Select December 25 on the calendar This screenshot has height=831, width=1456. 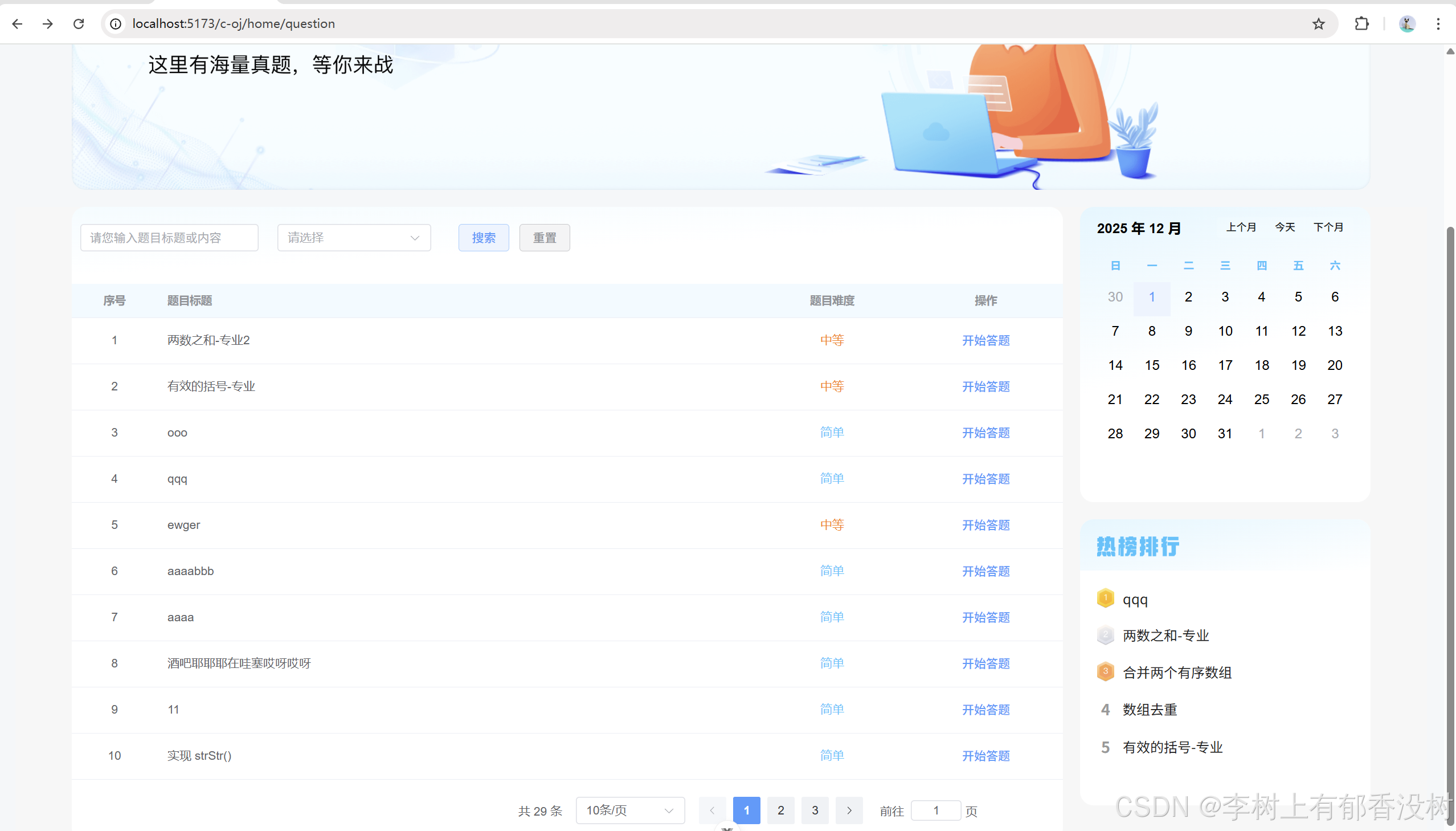[1262, 399]
